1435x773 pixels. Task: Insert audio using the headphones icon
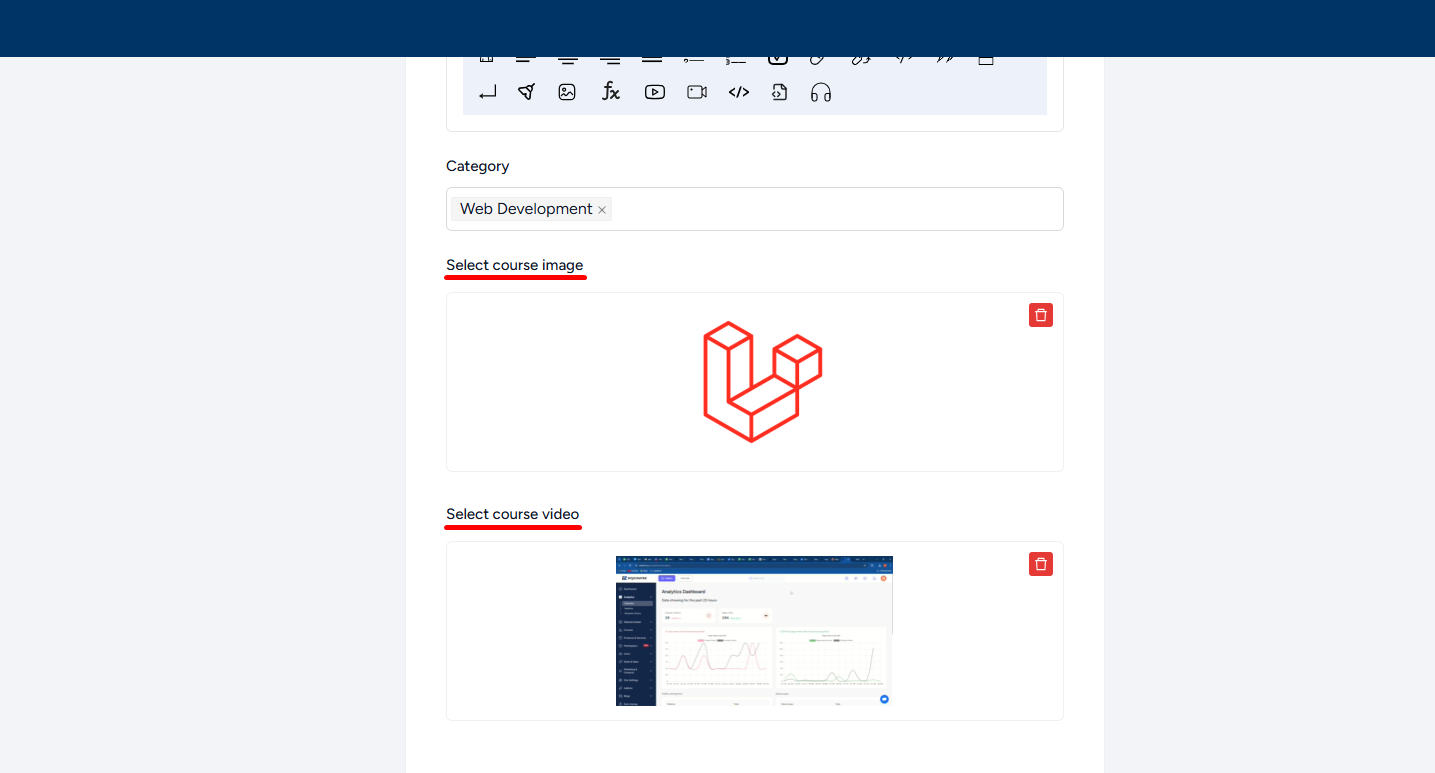coord(821,92)
